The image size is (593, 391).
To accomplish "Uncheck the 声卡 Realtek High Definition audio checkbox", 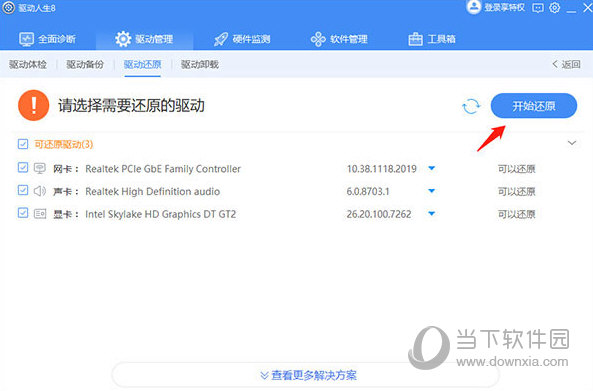I will click(23, 190).
